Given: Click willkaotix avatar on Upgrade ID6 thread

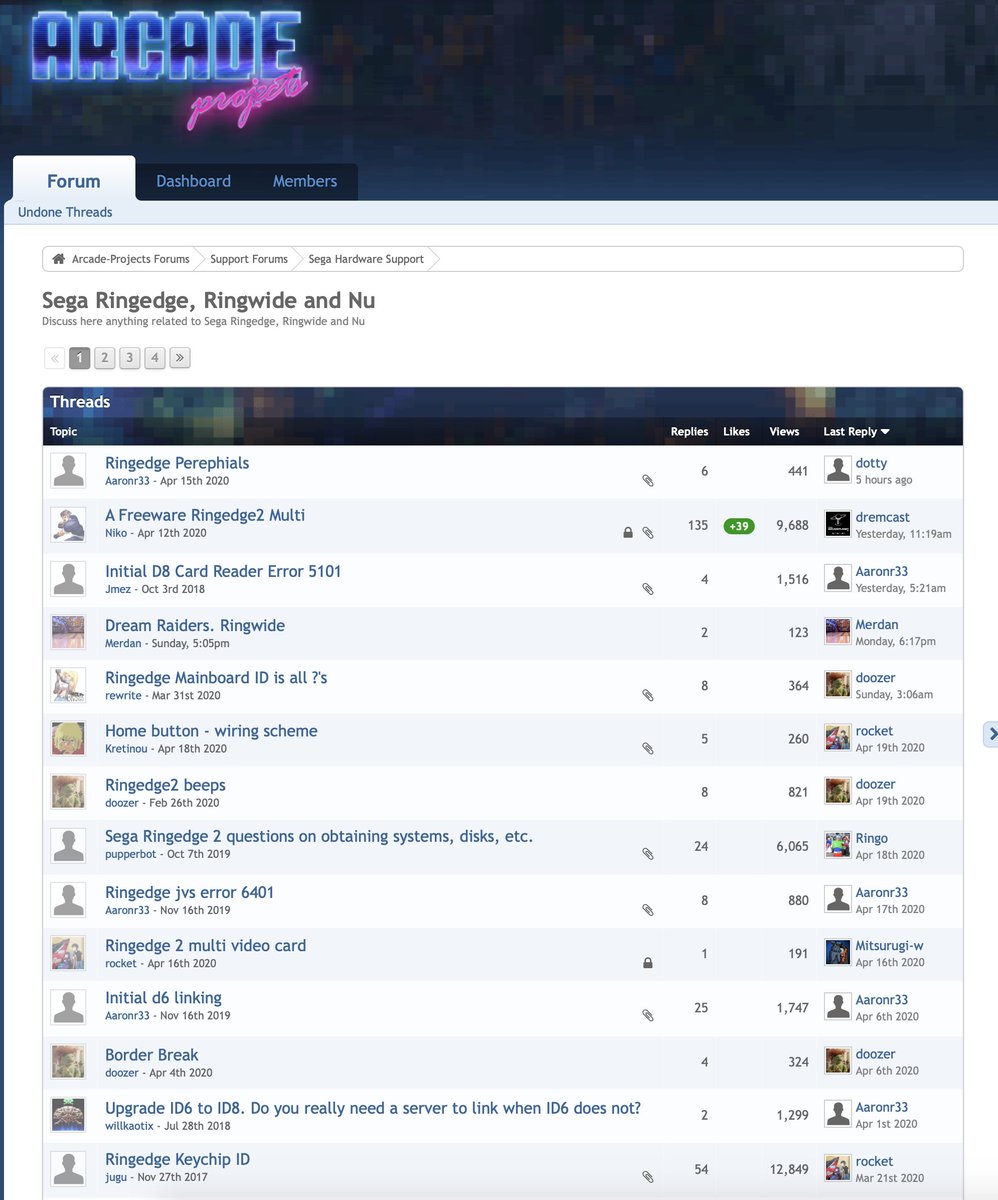Looking at the screenshot, I should pos(68,1114).
